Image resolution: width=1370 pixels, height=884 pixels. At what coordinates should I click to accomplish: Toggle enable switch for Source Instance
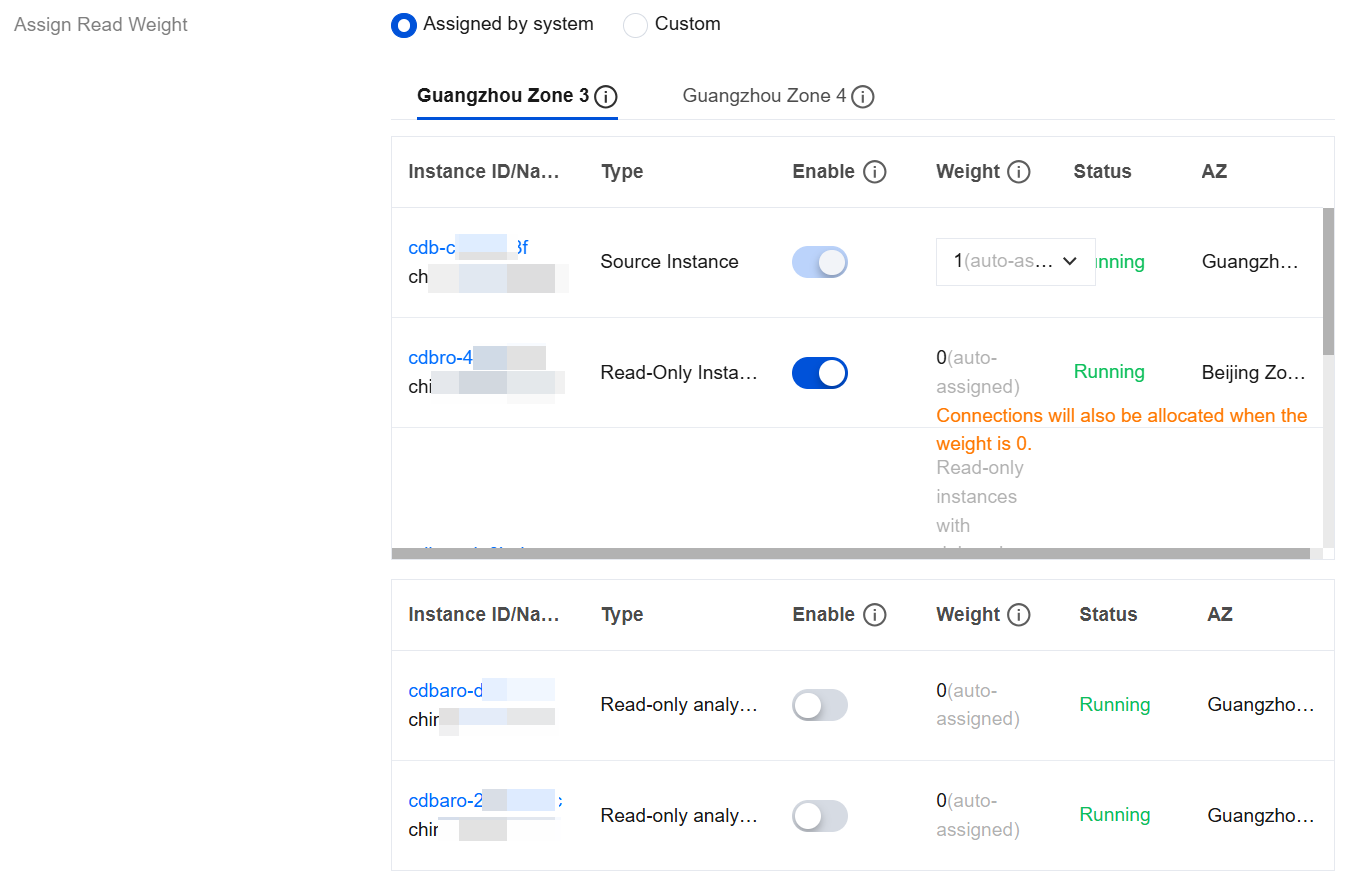819,262
